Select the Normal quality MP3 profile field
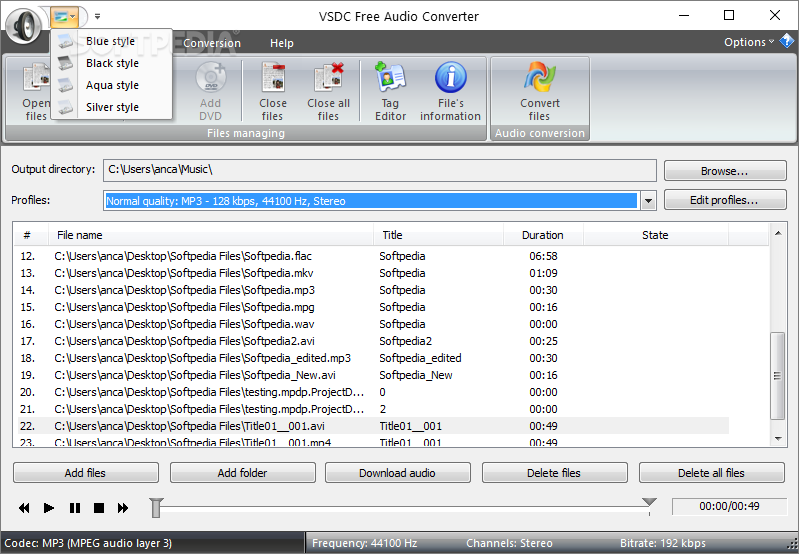 pyautogui.click(x=371, y=201)
